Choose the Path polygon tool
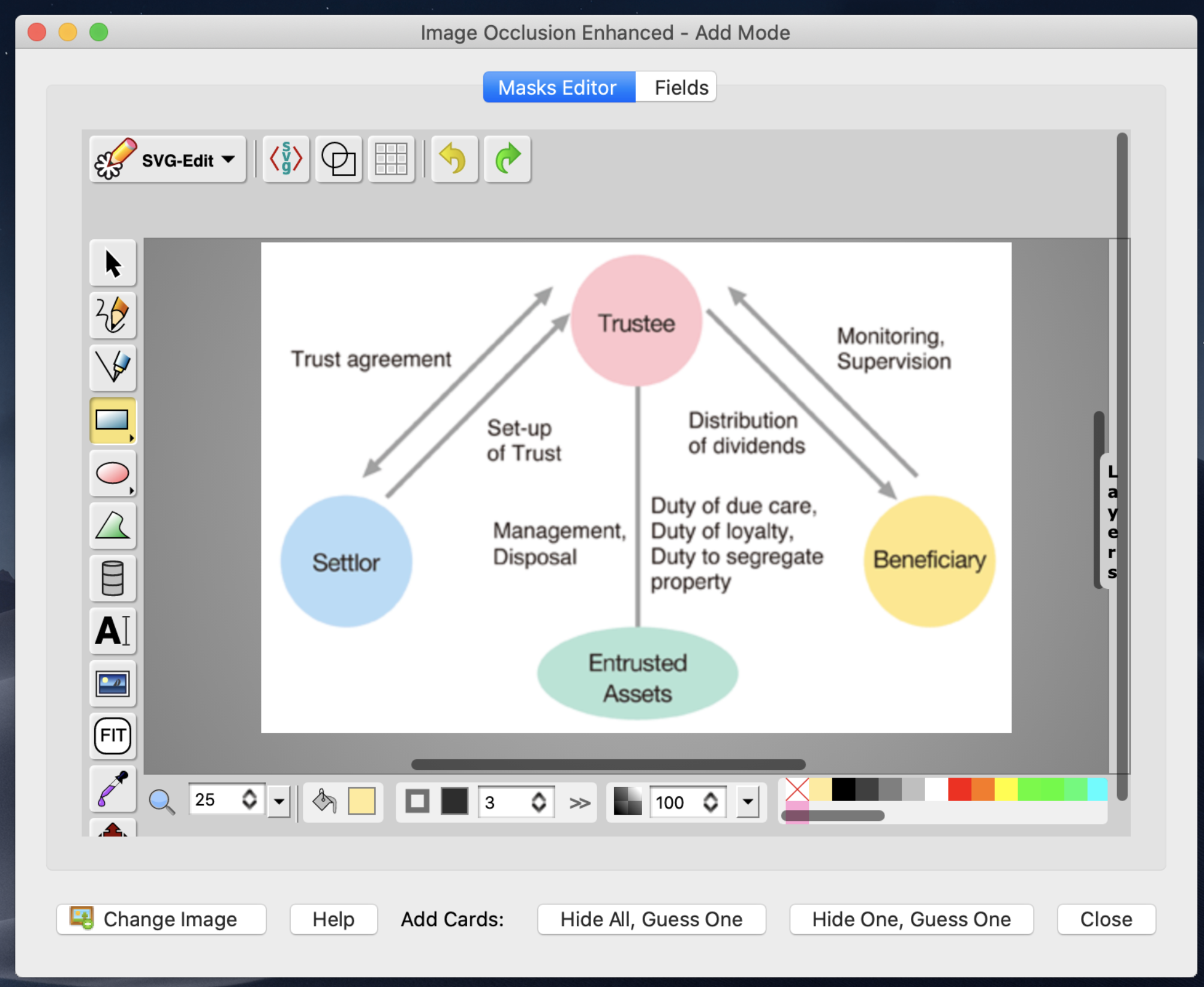Image resolution: width=1204 pixels, height=987 pixels. click(x=113, y=526)
